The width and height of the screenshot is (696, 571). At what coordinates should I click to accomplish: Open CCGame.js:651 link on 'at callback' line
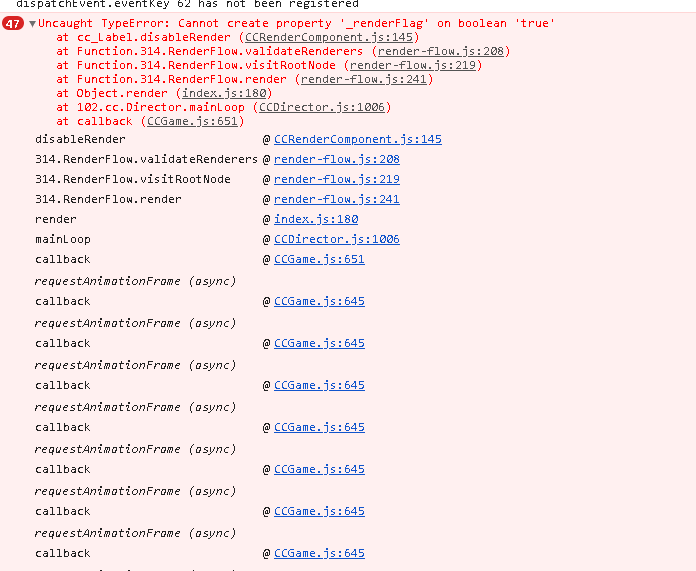pos(193,121)
